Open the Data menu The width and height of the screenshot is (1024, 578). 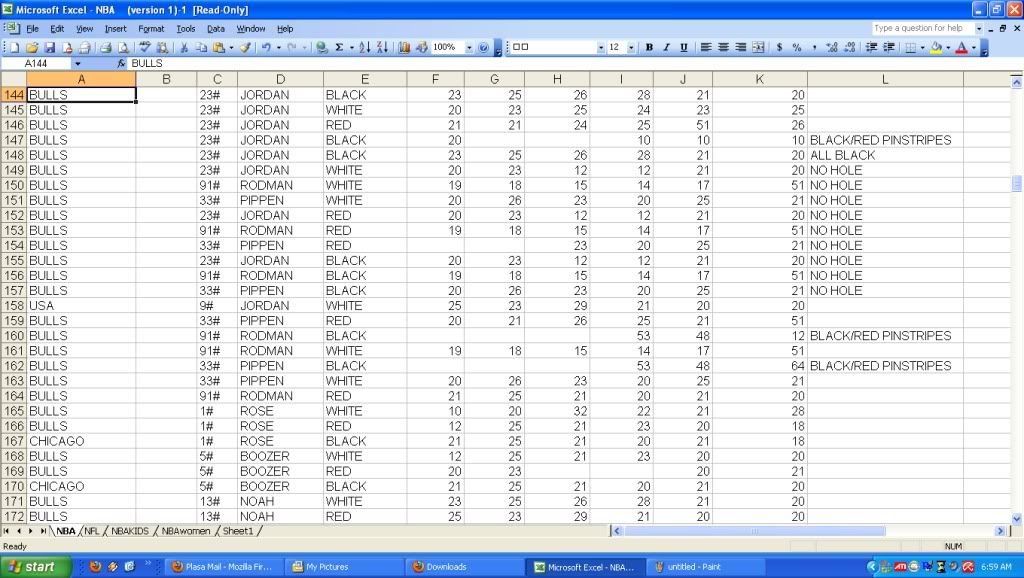(216, 29)
